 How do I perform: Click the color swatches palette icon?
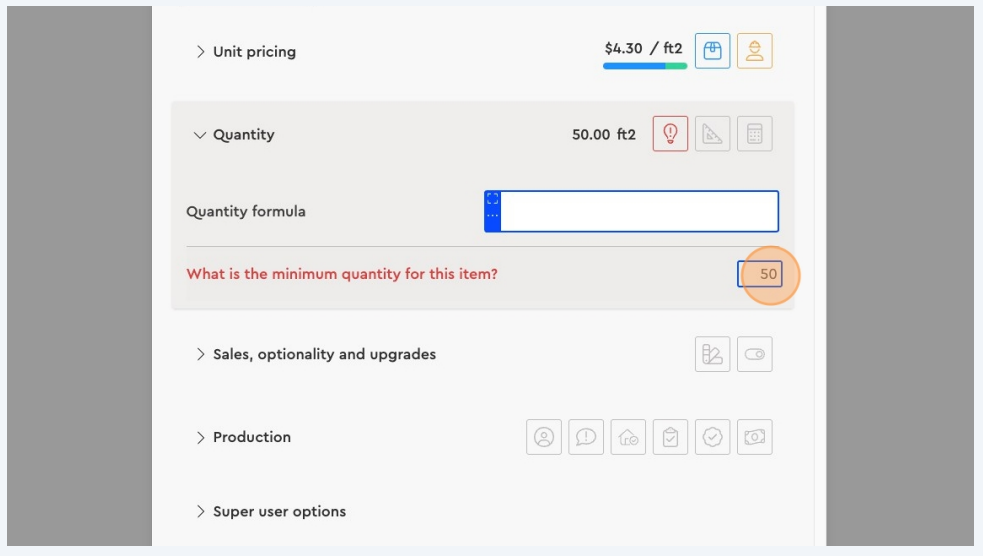712,354
